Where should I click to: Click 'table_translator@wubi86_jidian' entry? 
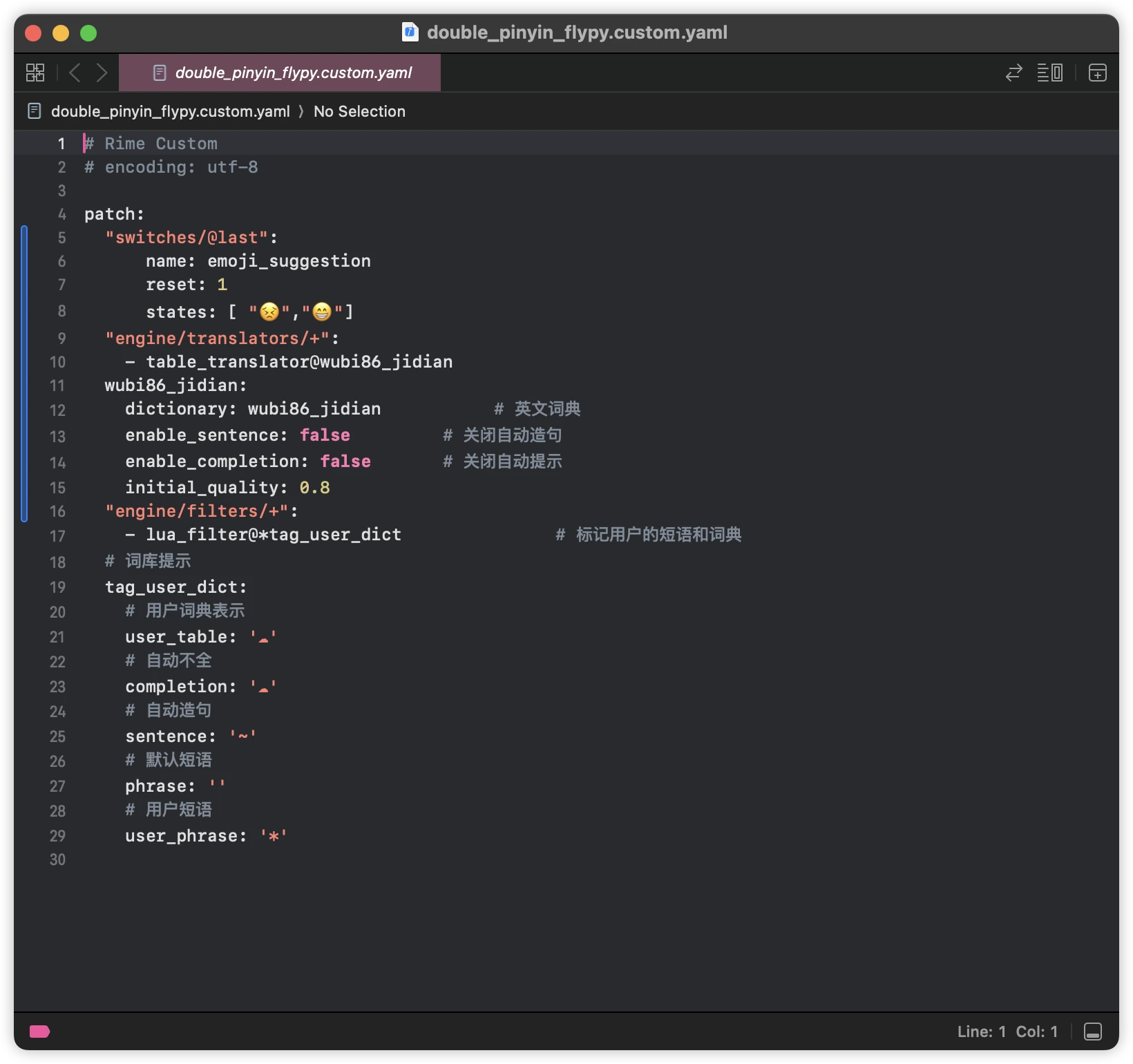point(299,362)
